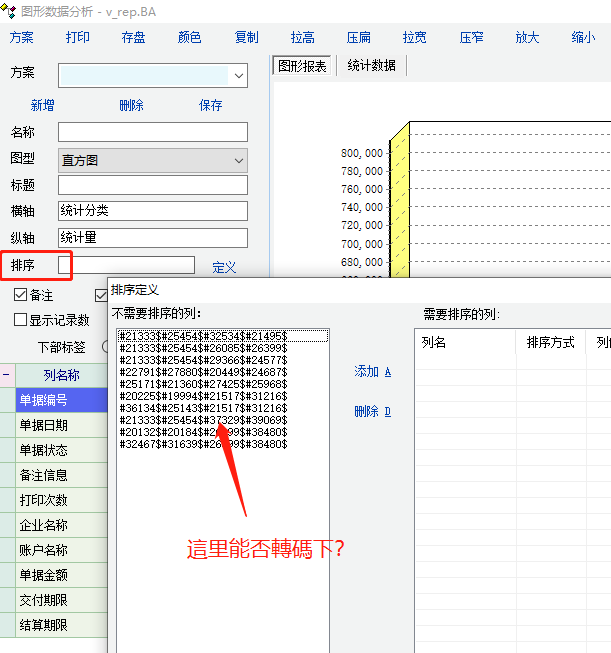Viewport: 611px width, 653px height.
Task: Click into the 名称 text field
Action: tap(152, 132)
